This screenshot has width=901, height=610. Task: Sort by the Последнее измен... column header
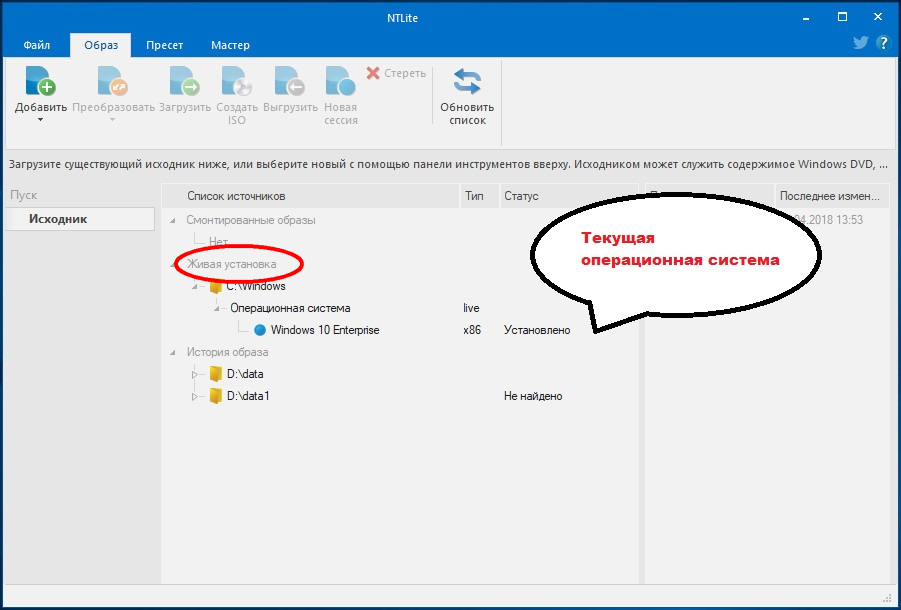point(831,196)
